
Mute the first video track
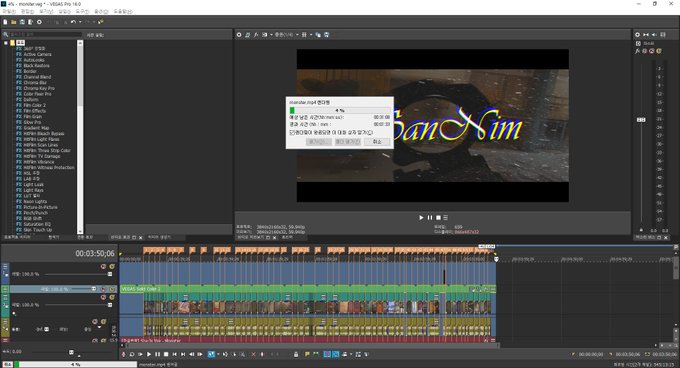pos(103,267)
